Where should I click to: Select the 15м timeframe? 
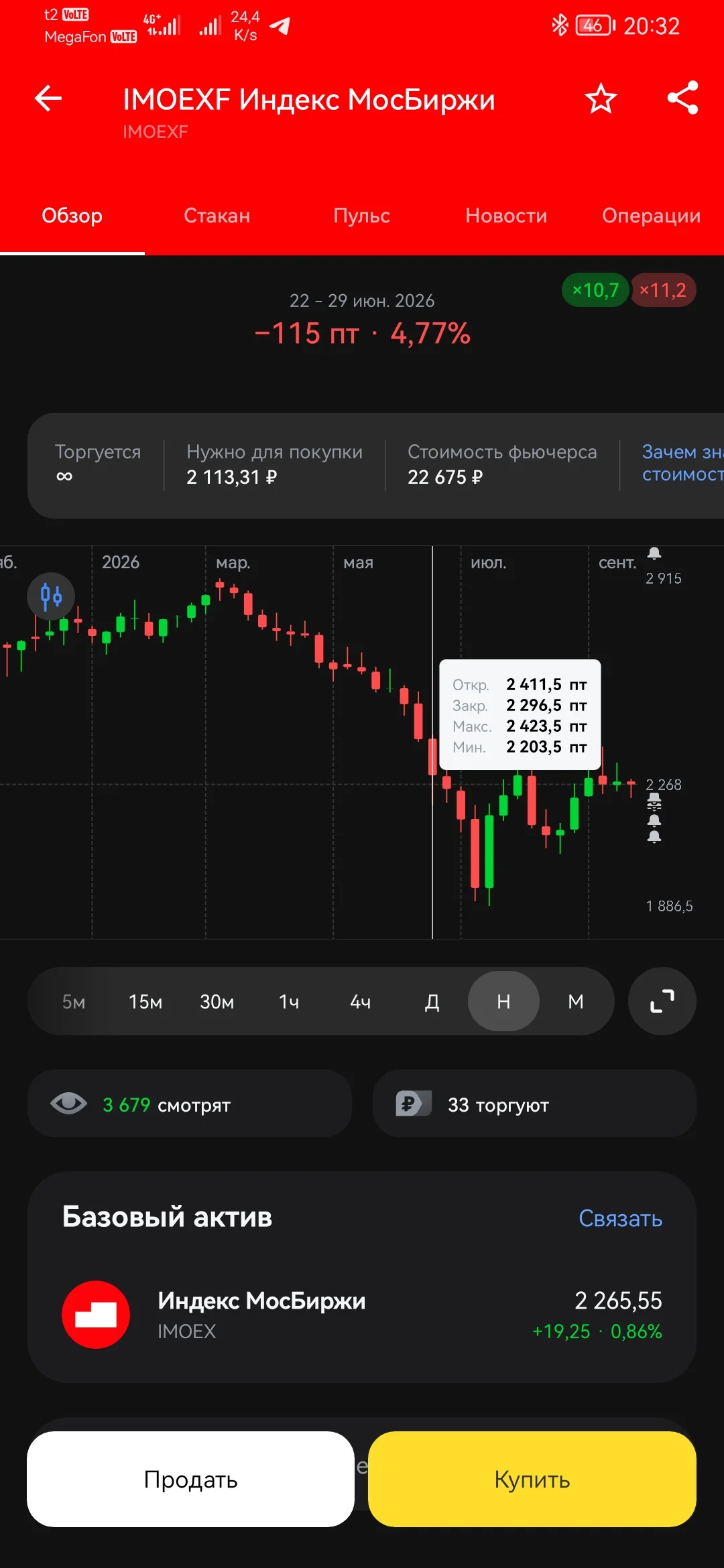[145, 1002]
